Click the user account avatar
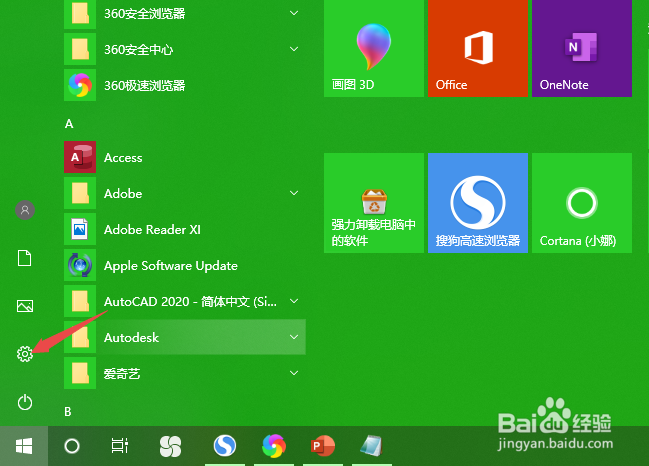 25,210
